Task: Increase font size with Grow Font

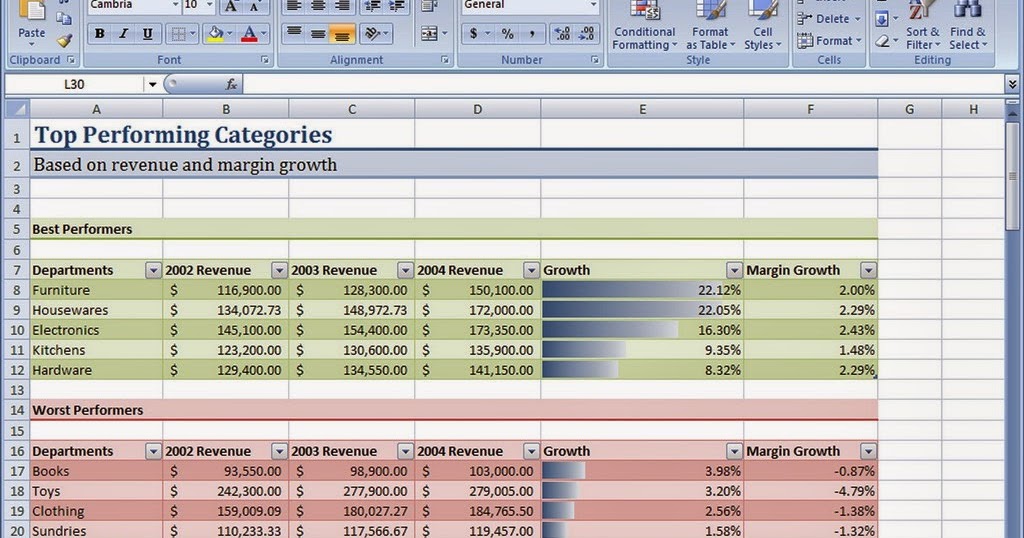Action: click(x=231, y=7)
